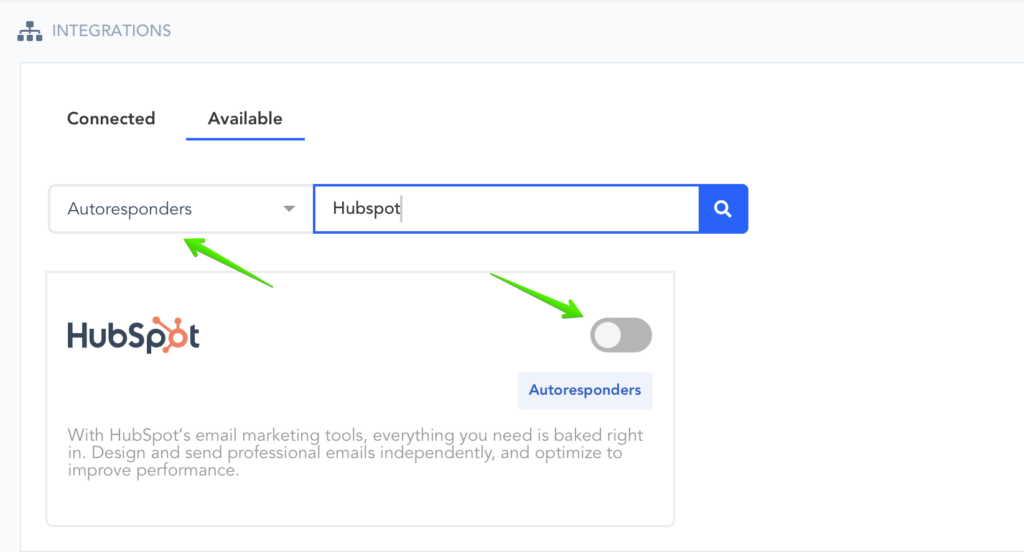Click the Integrations sitemap icon

(30, 31)
